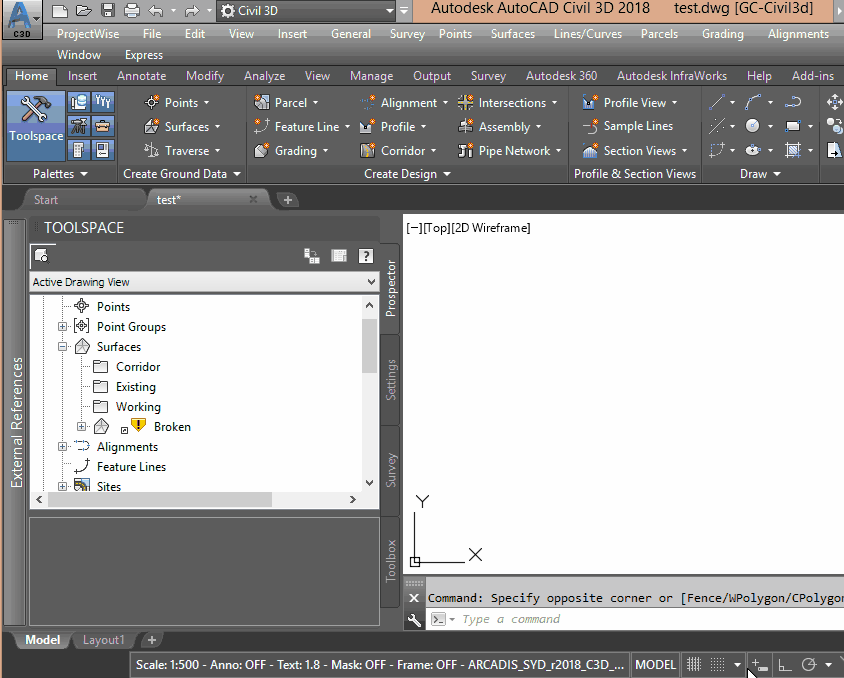Switch to the Analyze ribbon tab
The height and width of the screenshot is (678, 844).
(264, 76)
